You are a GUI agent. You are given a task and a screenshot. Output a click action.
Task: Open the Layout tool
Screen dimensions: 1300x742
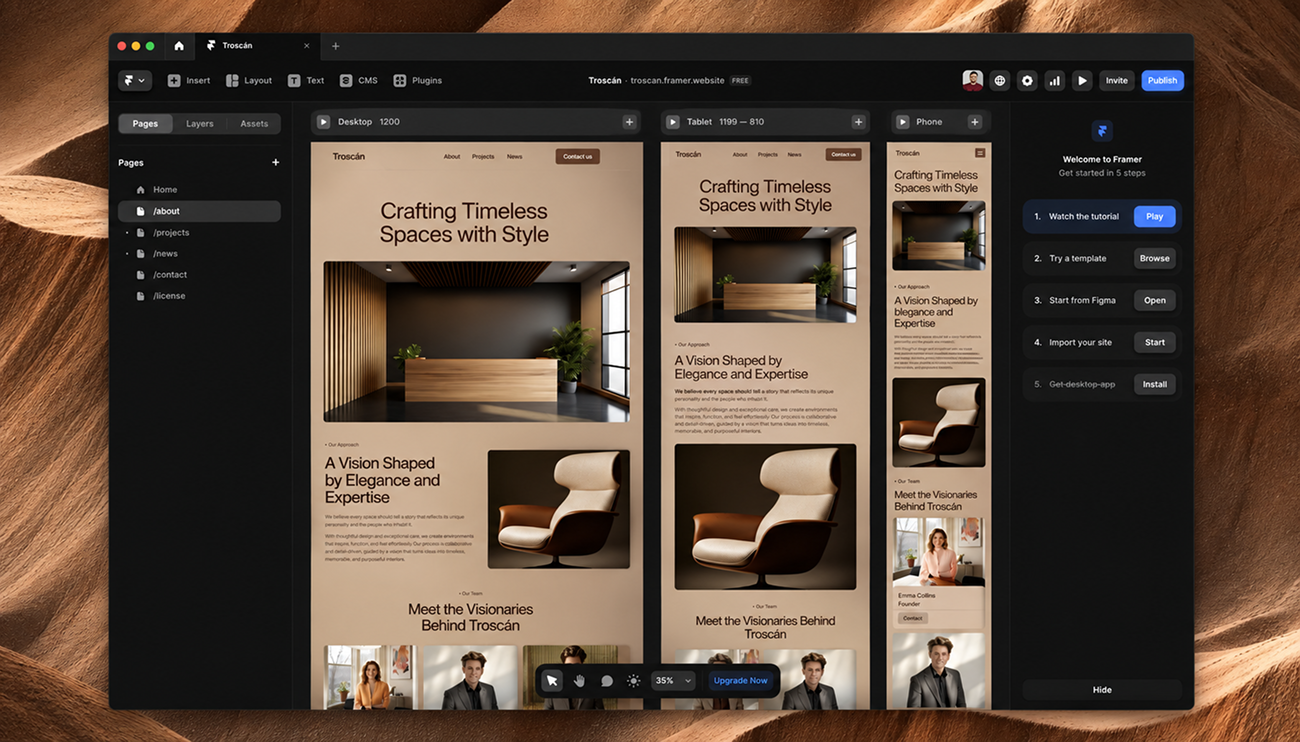click(x=249, y=81)
